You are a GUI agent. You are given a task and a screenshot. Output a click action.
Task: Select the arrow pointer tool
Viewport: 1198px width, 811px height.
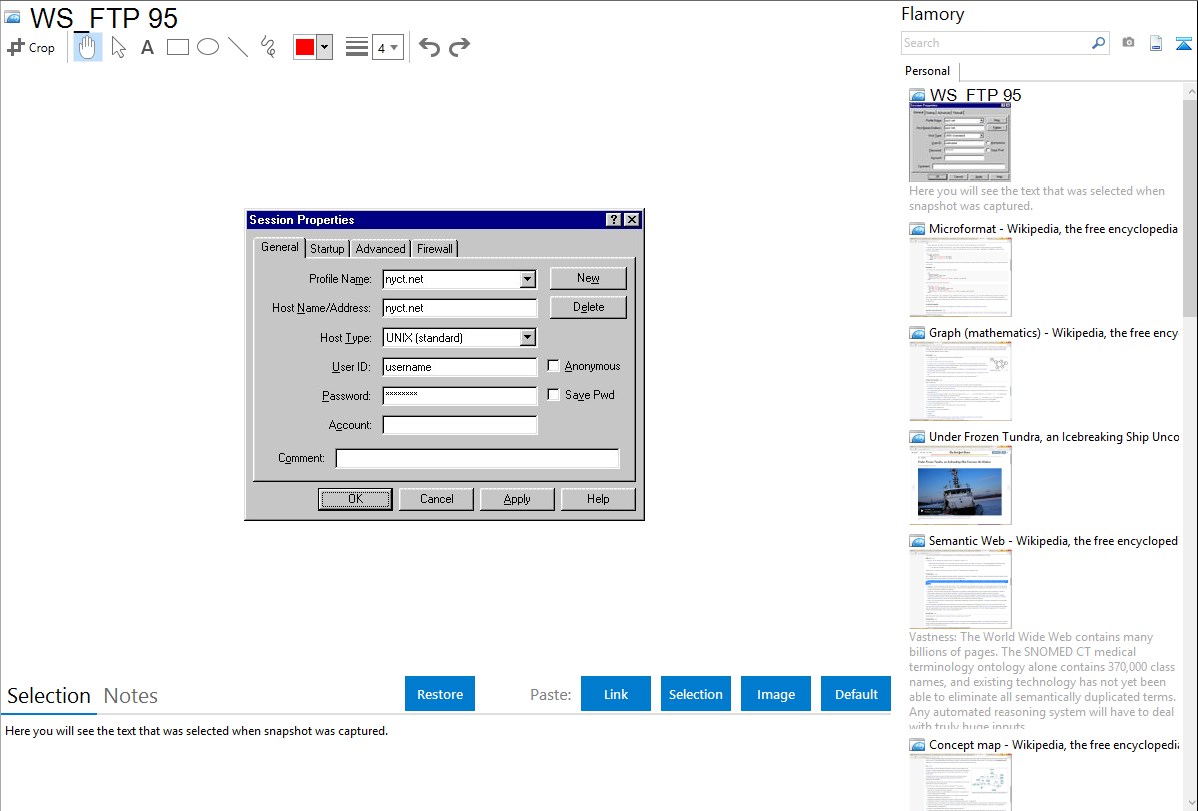(x=118, y=47)
